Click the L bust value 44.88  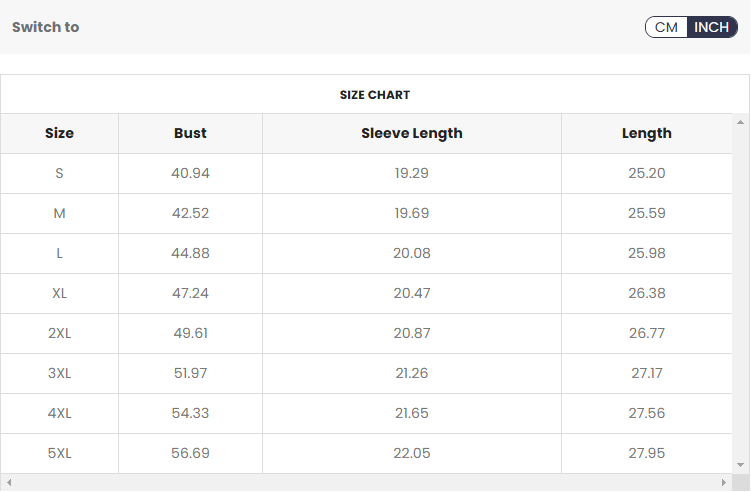point(190,253)
